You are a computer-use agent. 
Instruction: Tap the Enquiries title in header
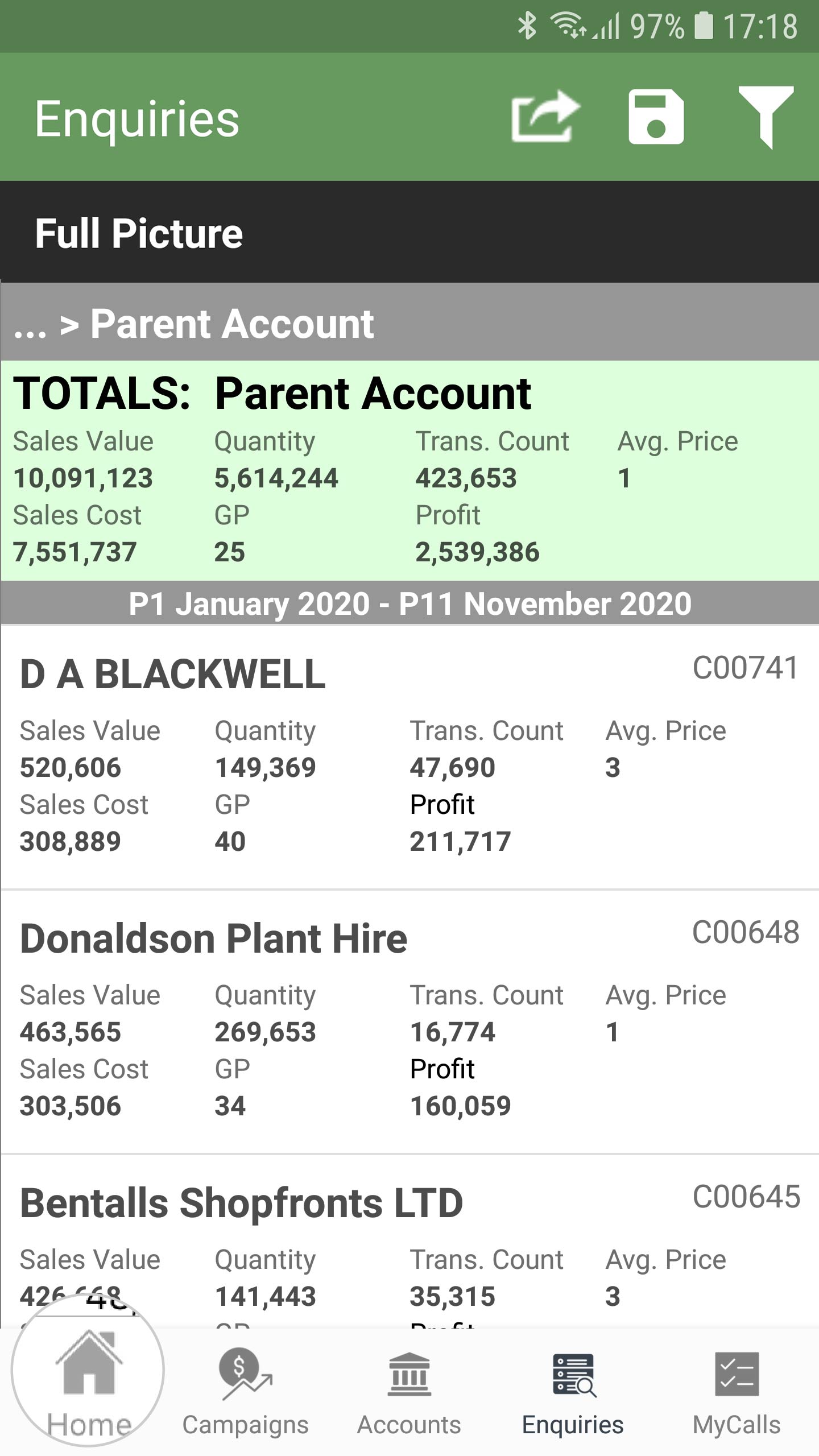(x=137, y=119)
